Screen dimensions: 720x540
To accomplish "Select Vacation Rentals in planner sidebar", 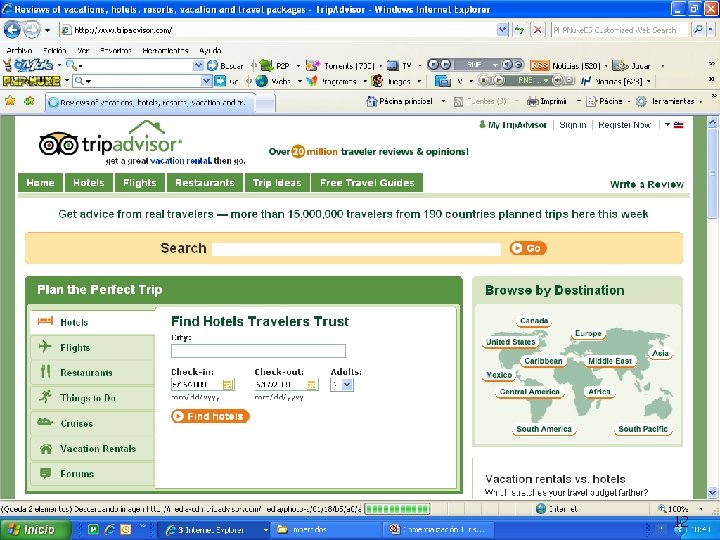I will pyautogui.click(x=93, y=449).
